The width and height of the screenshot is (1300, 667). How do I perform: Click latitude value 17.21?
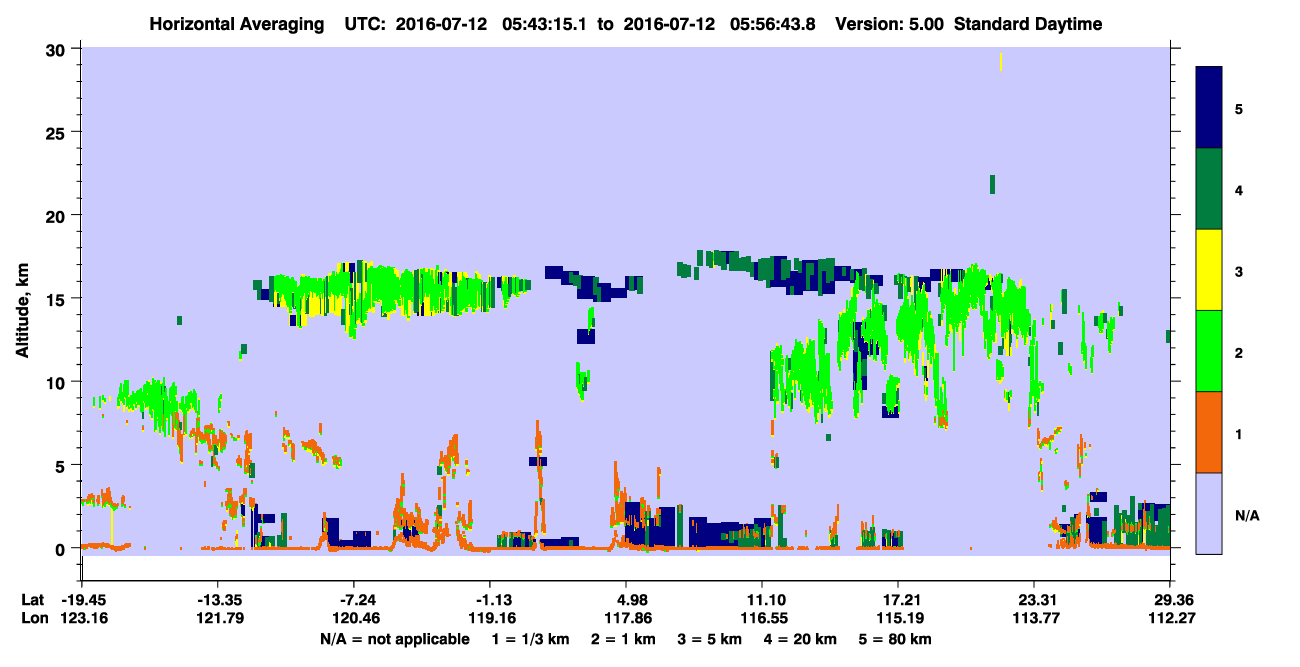pos(899,600)
